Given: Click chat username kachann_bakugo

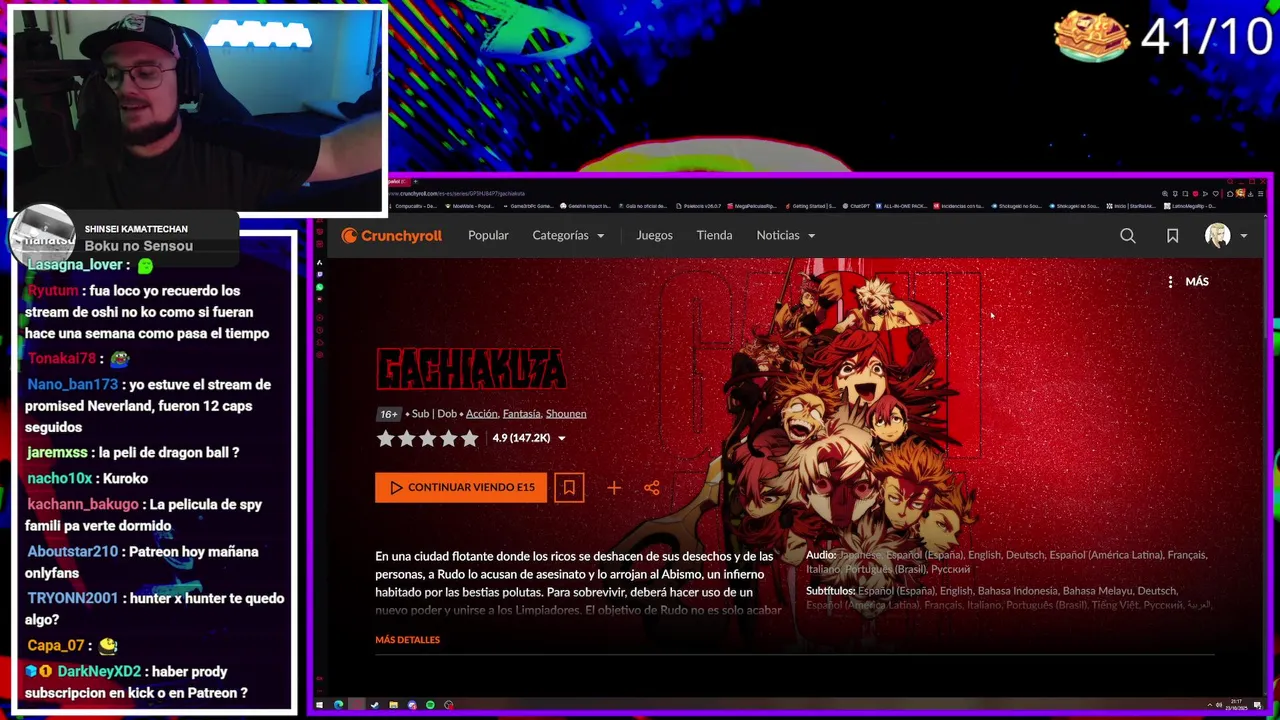Looking at the screenshot, I should click(83, 505).
